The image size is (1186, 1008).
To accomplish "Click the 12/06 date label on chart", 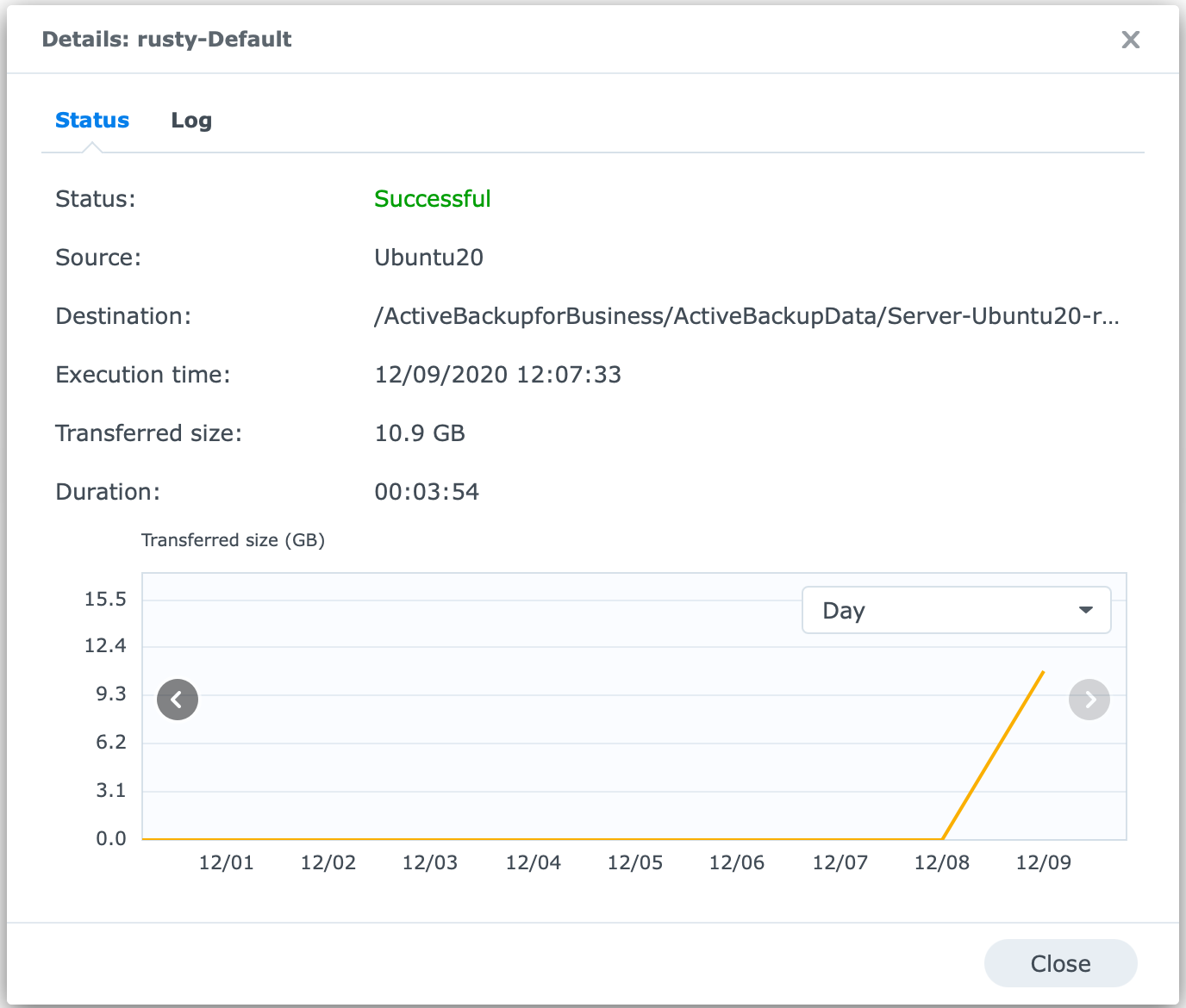I will coord(736,862).
